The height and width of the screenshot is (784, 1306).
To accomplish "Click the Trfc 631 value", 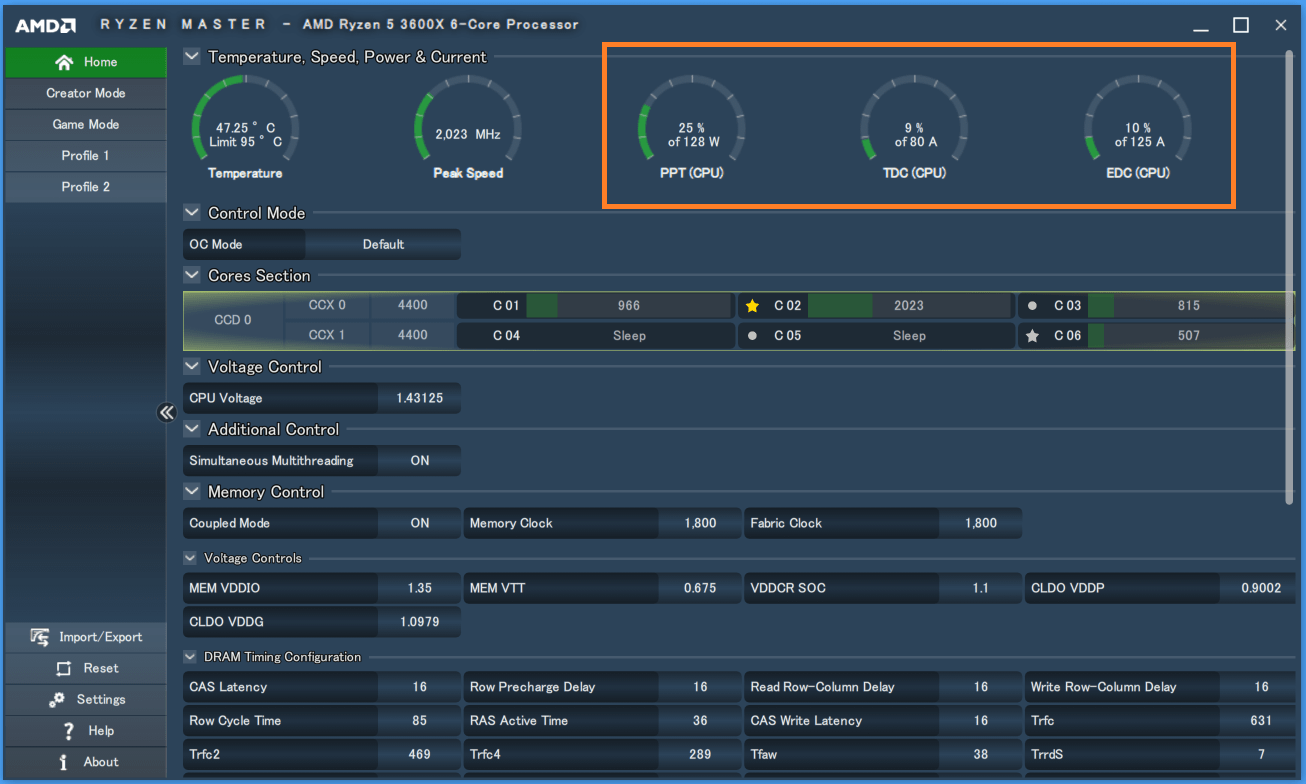I will (1261, 721).
